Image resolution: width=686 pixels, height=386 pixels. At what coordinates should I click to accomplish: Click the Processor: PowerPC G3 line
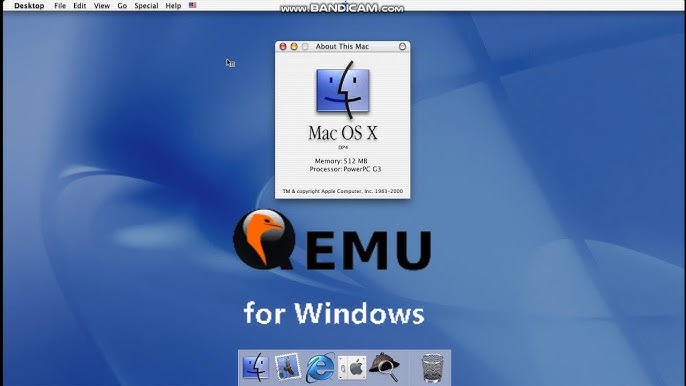345,169
